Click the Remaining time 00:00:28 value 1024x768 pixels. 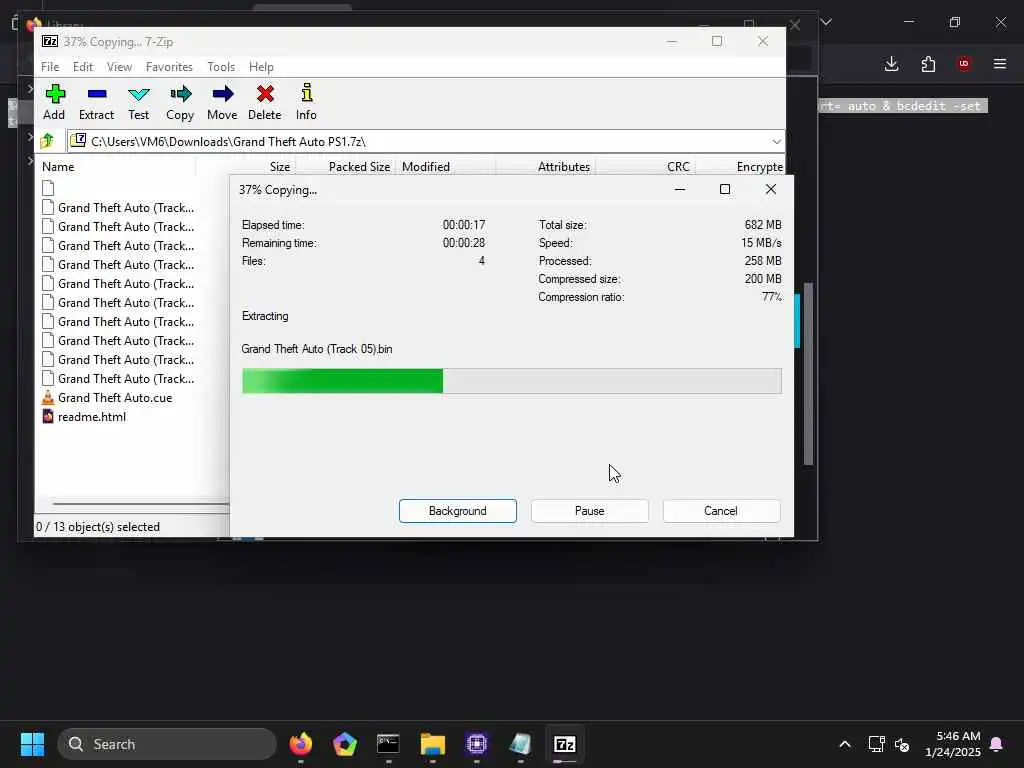(x=464, y=243)
